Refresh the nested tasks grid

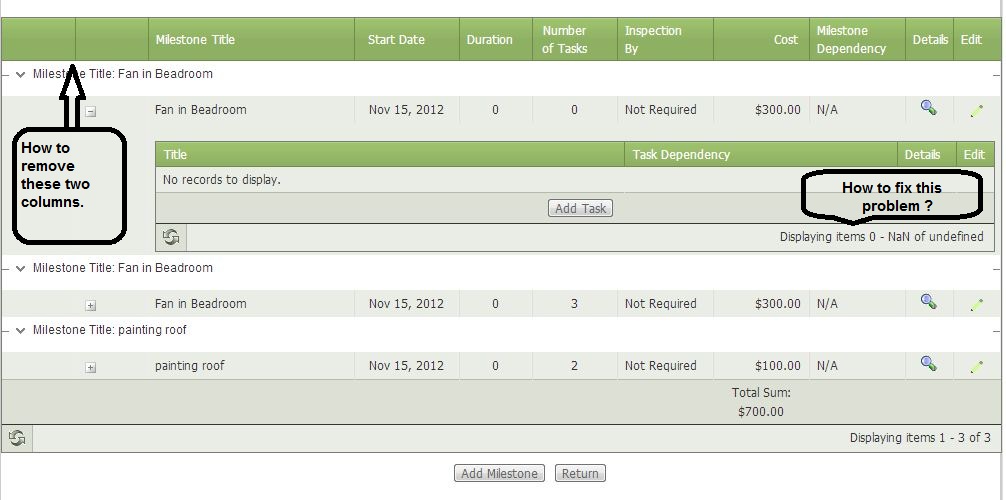(x=171, y=237)
